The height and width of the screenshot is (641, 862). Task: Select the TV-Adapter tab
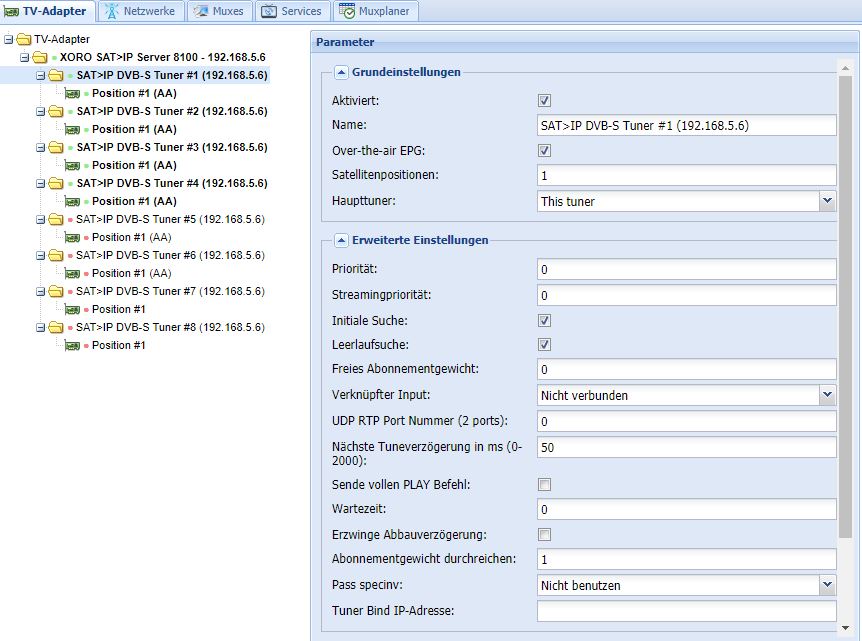point(47,11)
